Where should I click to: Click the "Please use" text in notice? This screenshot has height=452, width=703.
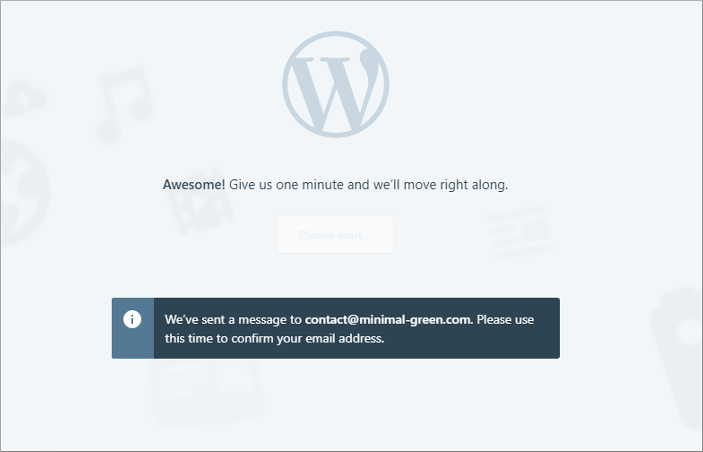pyautogui.click(x=505, y=320)
